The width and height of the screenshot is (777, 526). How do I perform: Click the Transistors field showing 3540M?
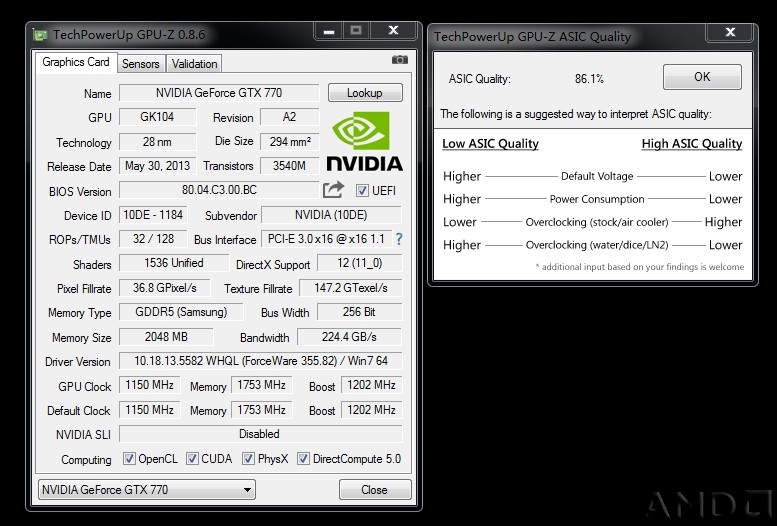point(290,166)
